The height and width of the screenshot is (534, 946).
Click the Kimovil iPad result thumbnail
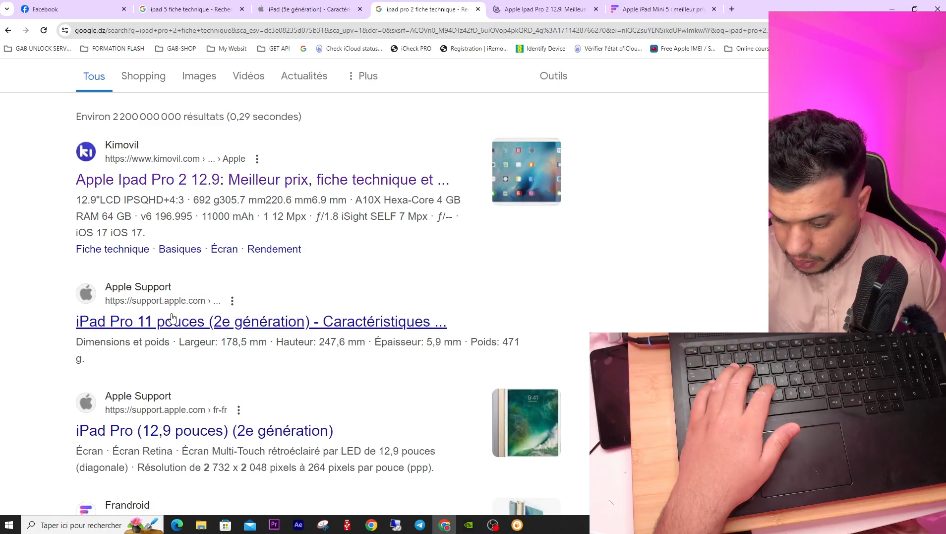coord(526,172)
